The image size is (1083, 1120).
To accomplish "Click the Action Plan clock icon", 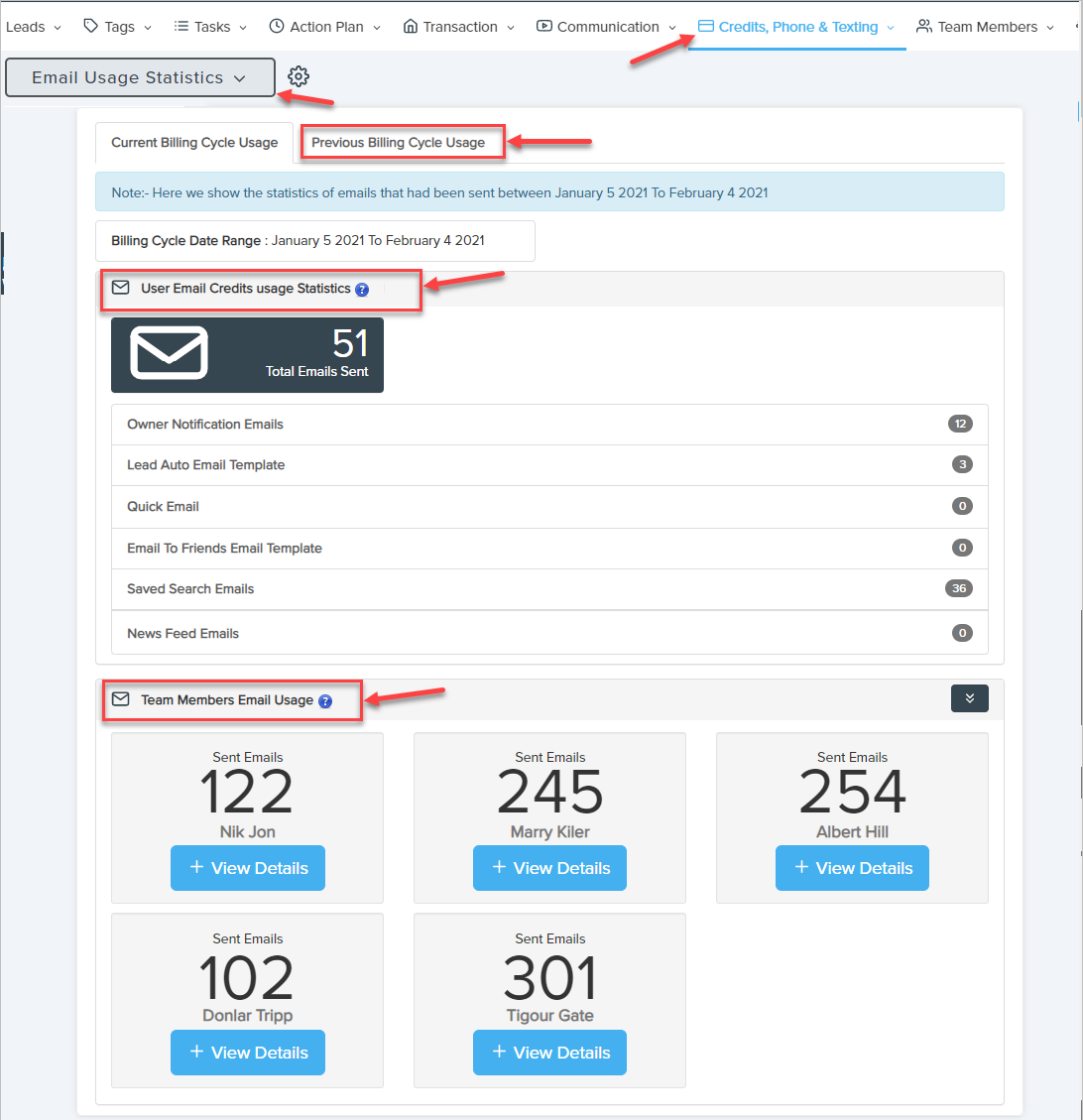I will pos(277,26).
